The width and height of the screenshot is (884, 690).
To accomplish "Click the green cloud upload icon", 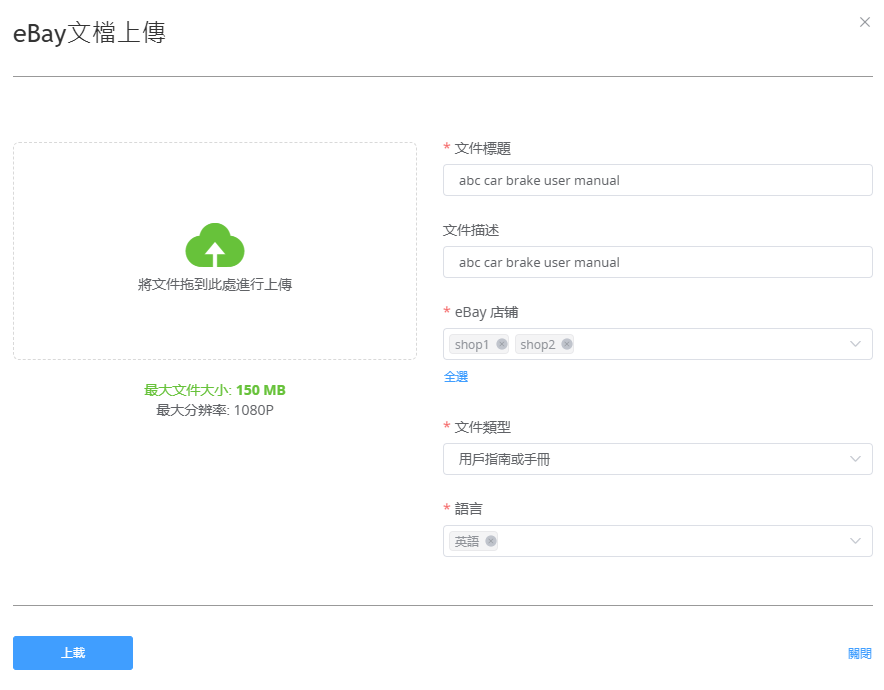I will pyautogui.click(x=215, y=245).
